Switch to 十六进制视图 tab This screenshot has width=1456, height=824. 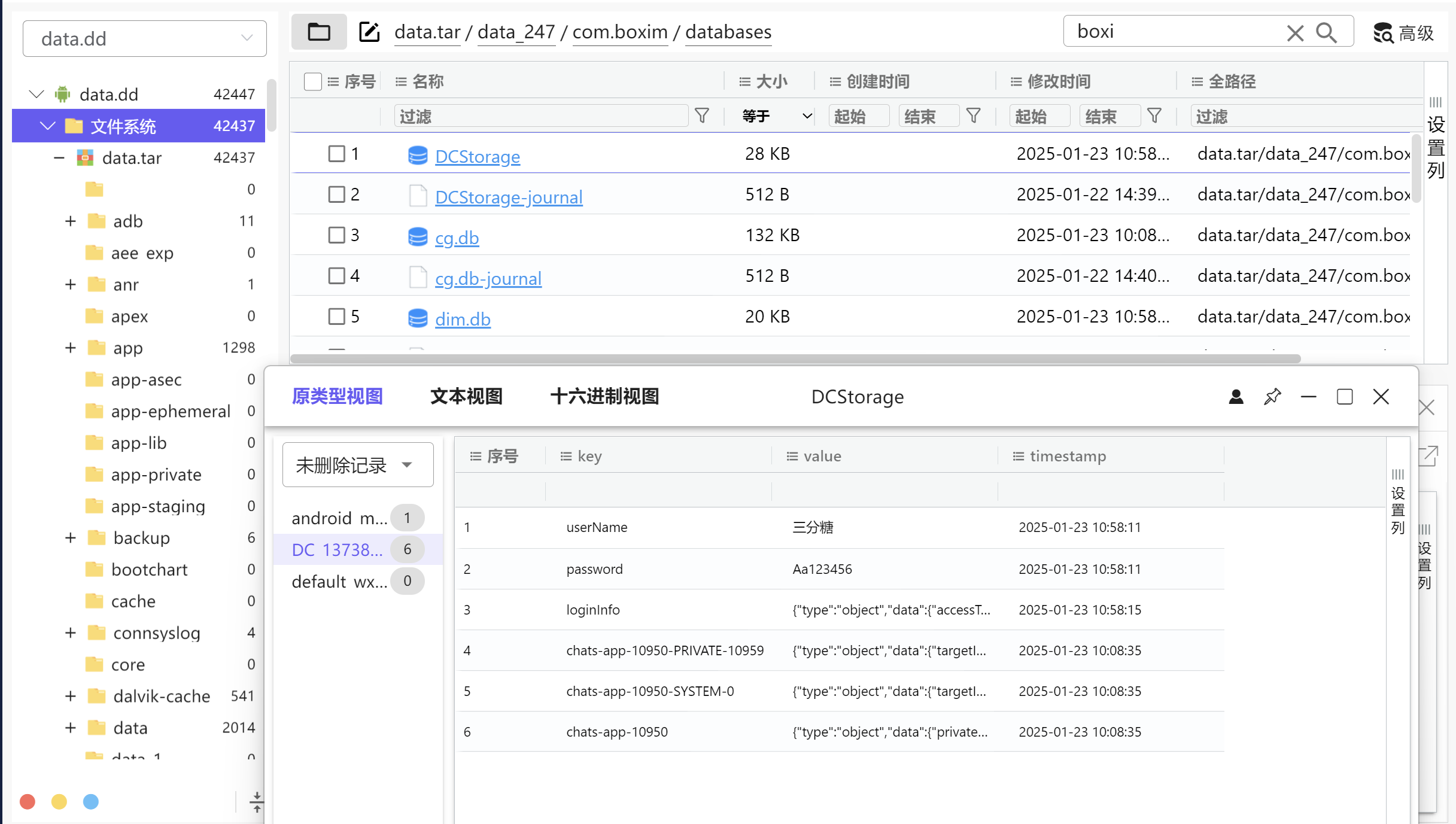coord(604,396)
